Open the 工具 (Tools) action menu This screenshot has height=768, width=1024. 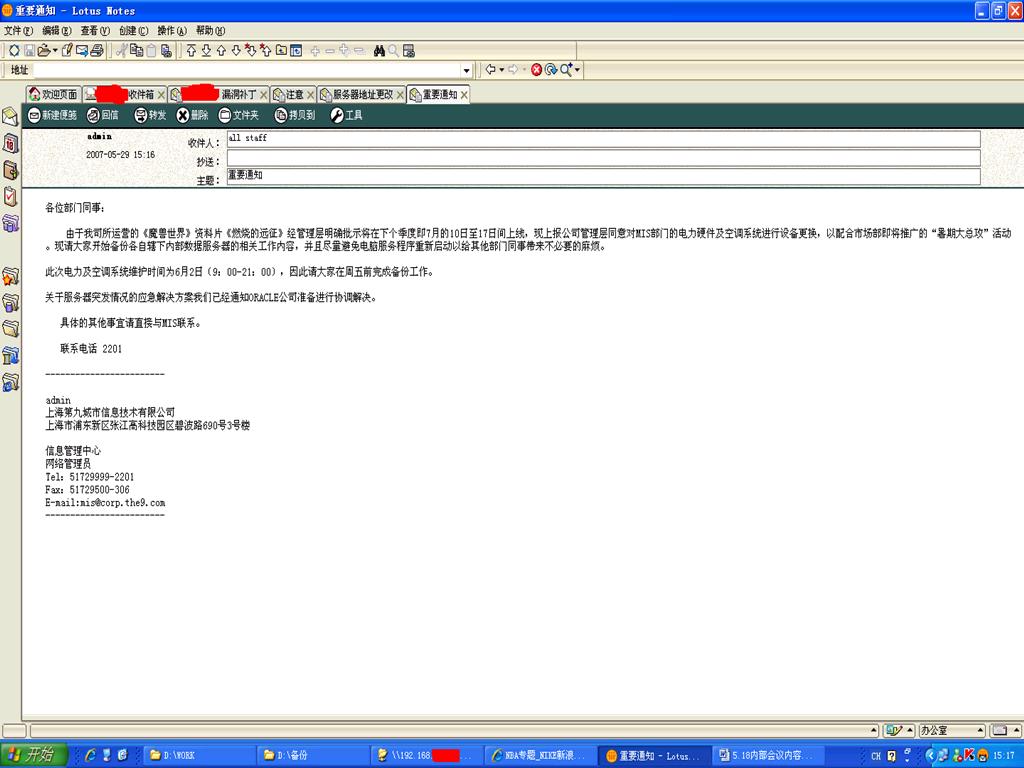click(x=346, y=115)
